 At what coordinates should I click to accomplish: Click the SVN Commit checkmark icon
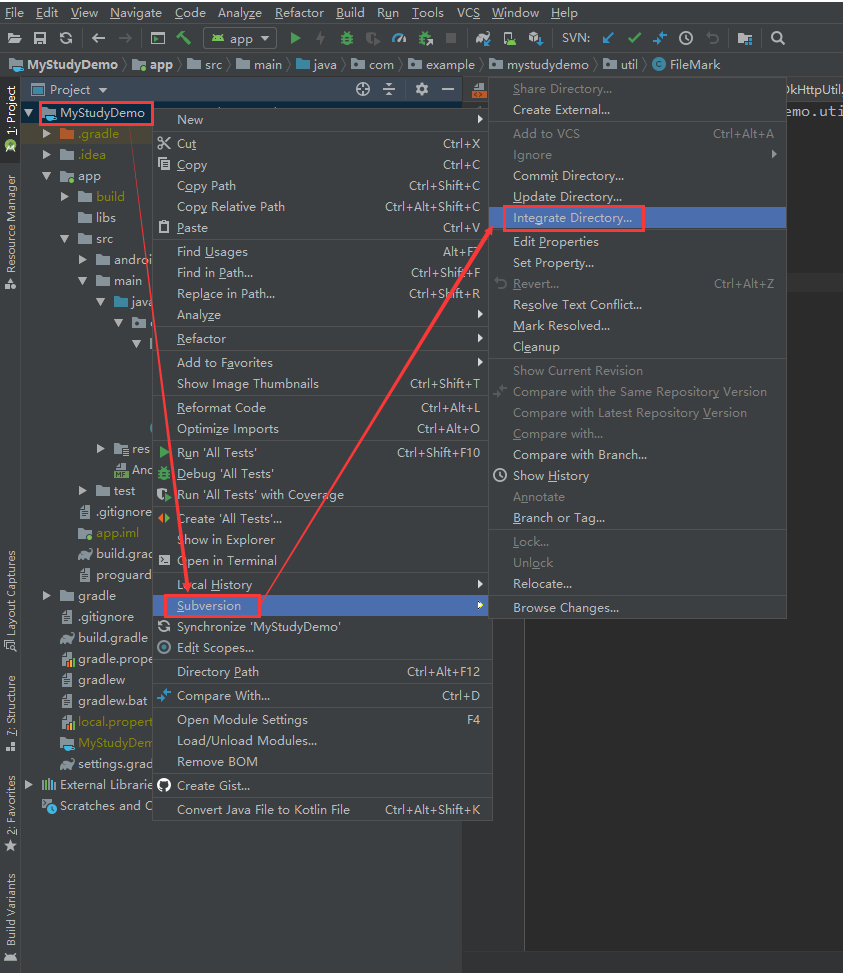click(x=634, y=38)
